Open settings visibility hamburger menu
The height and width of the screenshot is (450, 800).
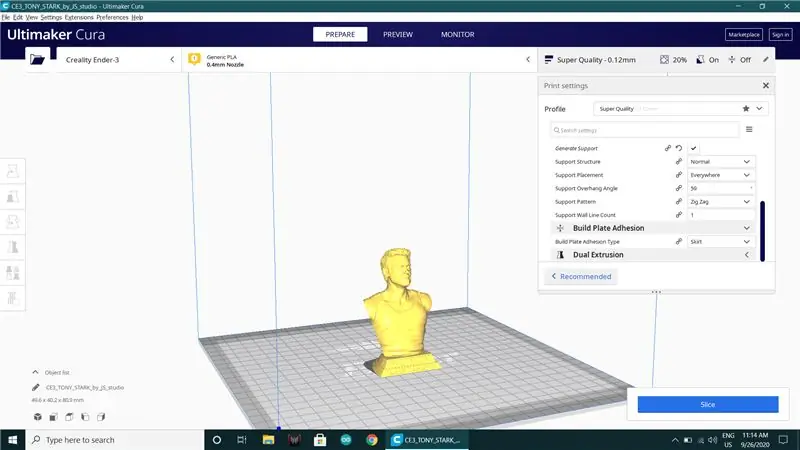click(749, 130)
